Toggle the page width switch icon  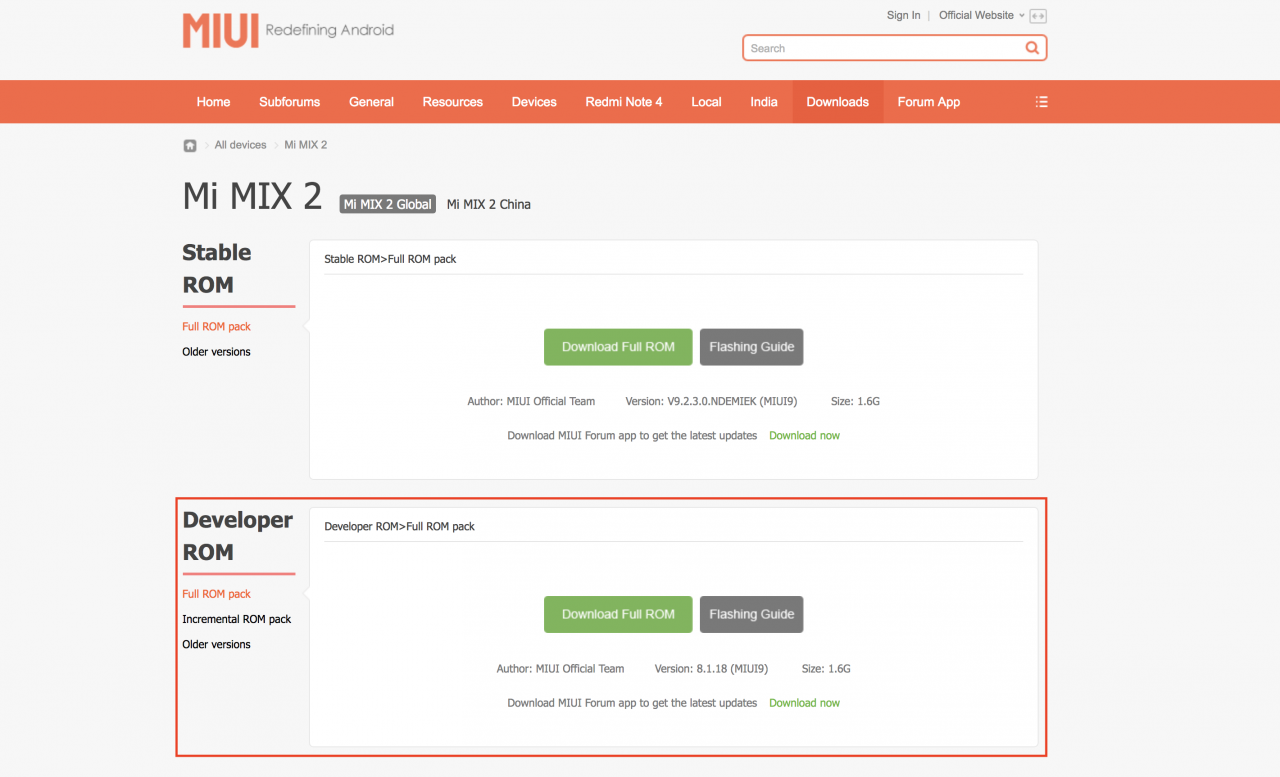1038,16
